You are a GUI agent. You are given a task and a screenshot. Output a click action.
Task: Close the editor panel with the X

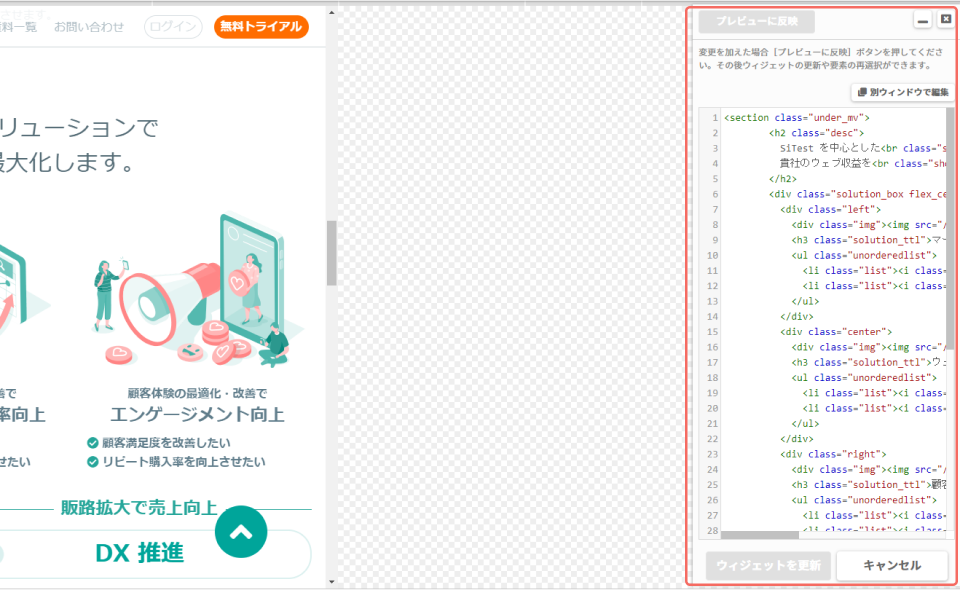[x=946, y=20]
